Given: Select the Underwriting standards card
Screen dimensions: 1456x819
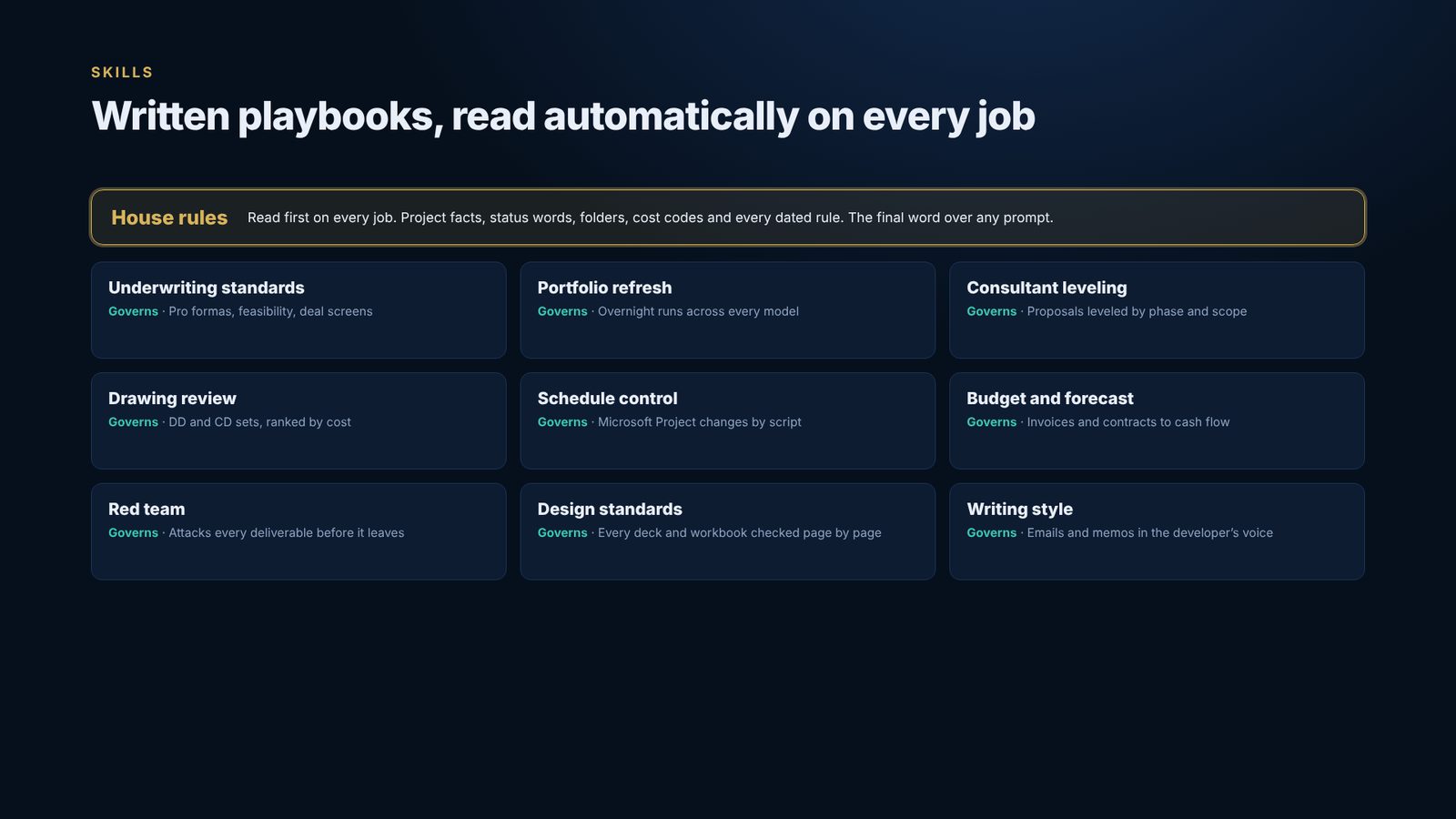Looking at the screenshot, I should [298, 310].
